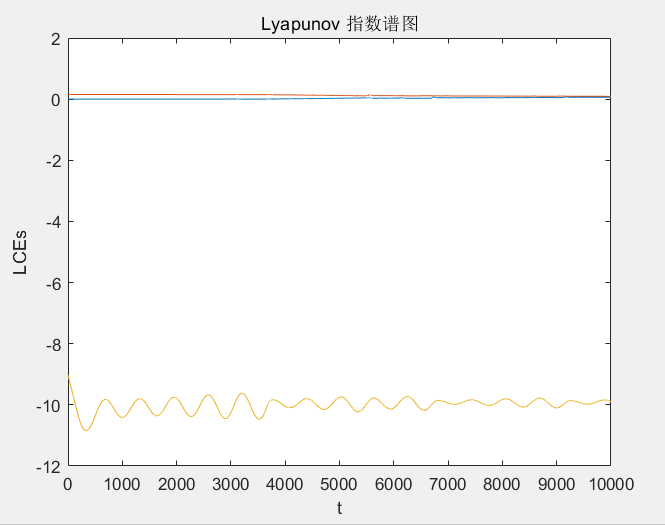Select the x-axis label "t"

339,507
